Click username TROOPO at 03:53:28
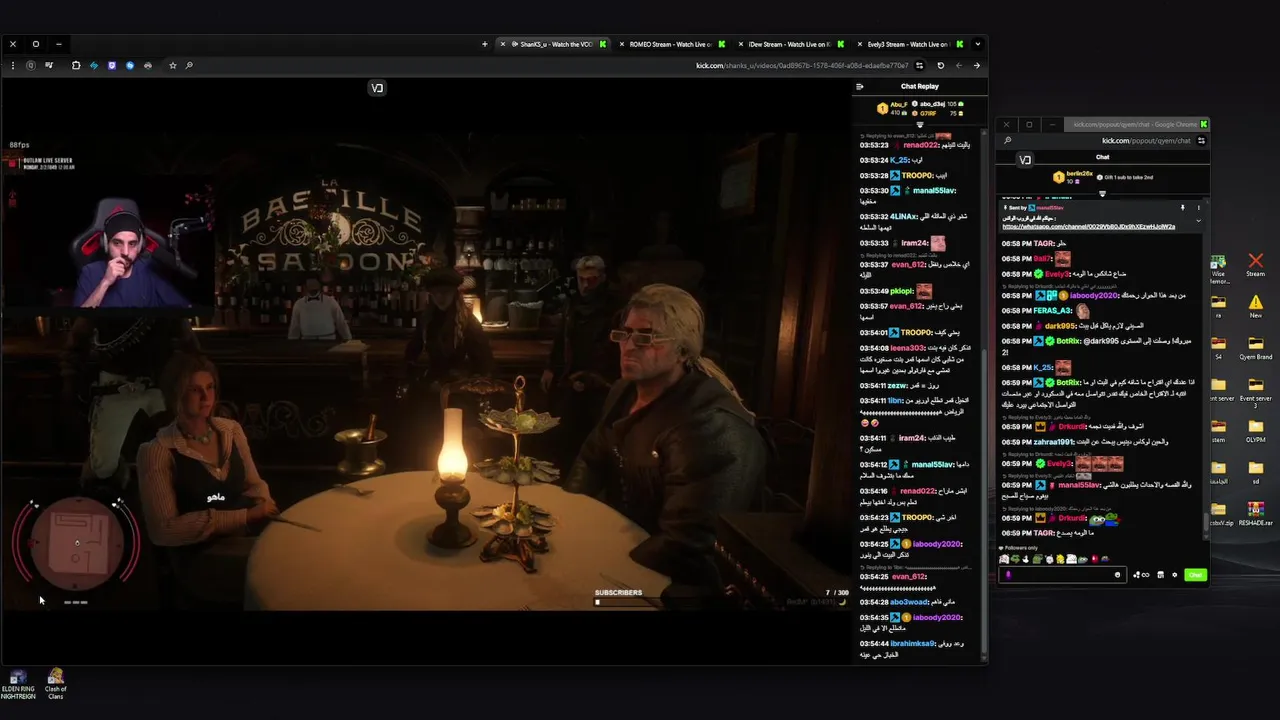The image size is (1280, 720). pos(917,175)
